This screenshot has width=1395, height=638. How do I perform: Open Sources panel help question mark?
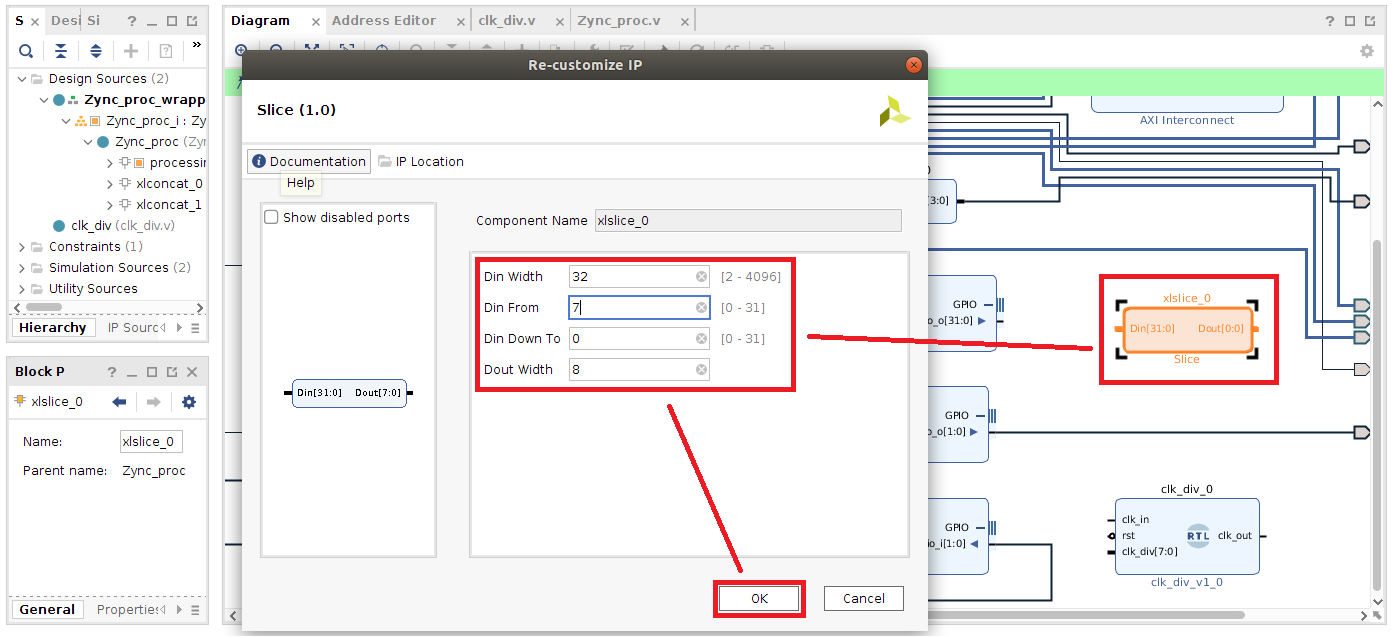point(133,21)
